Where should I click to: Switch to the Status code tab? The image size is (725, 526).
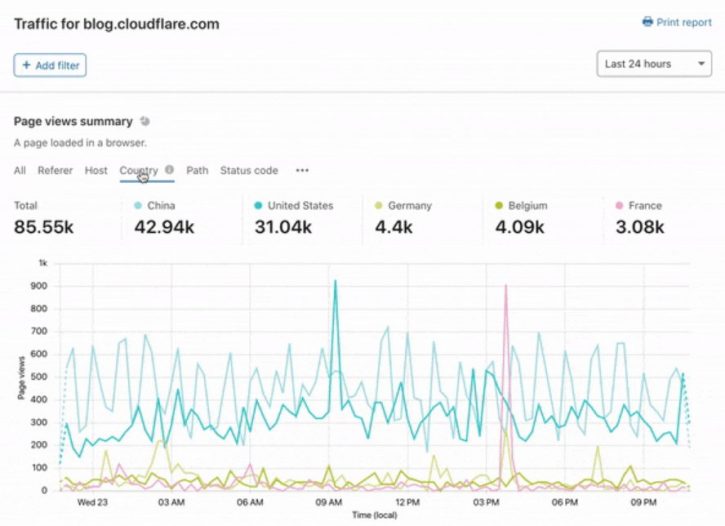pos(249,171)
